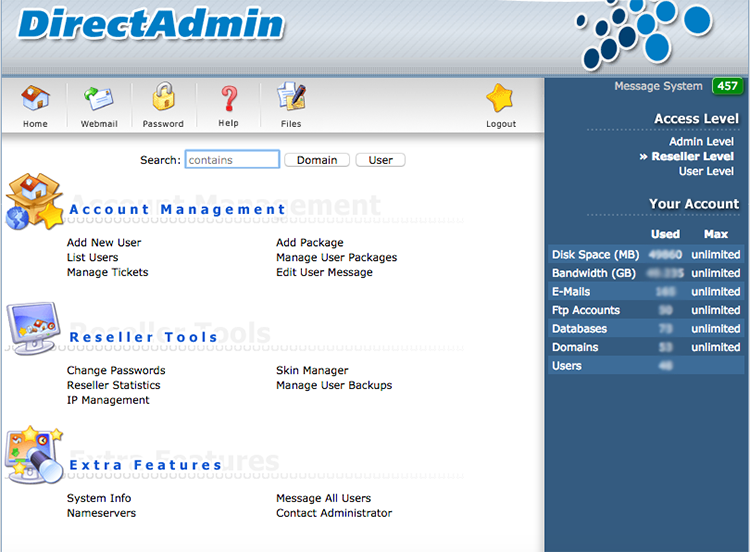
Task: Click the Extra Features heading
Action: [146, 465]
